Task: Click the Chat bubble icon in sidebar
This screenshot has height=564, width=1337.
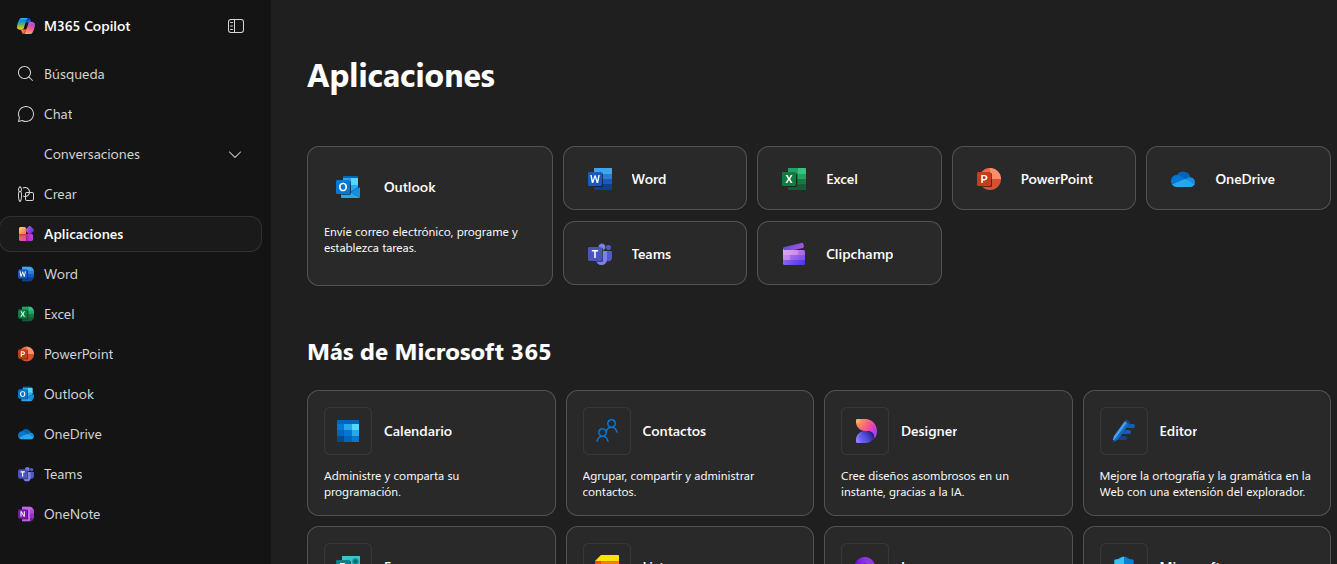Action: click(26, 114)
